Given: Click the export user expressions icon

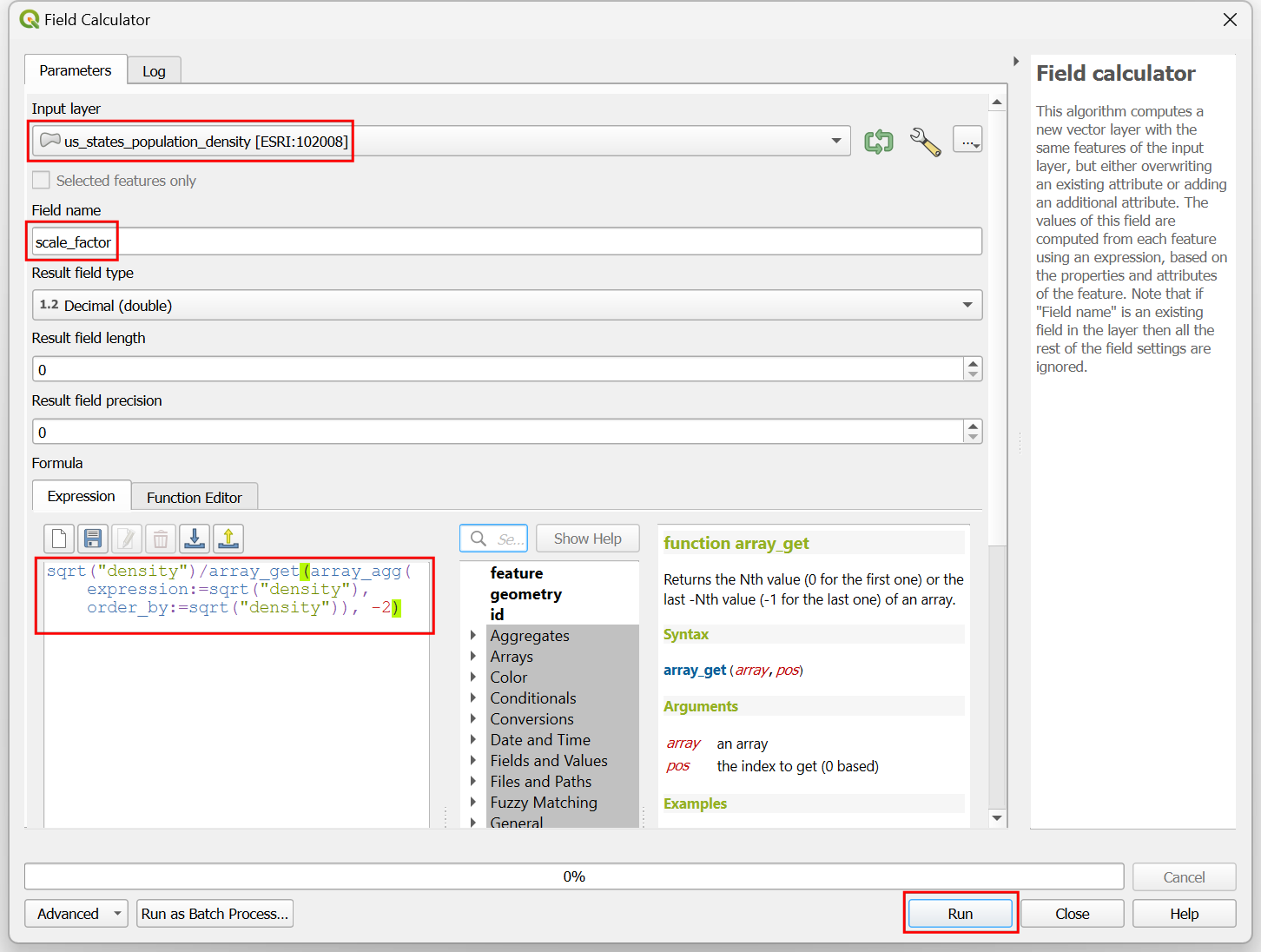Looking at the screenshot, I should coord(228,539).
